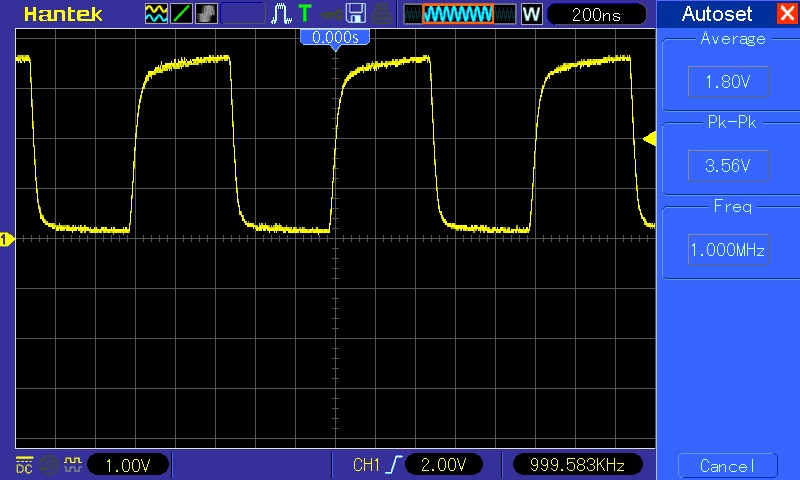The image size is (800, 480).
Task: Click the W window mode icon
Action: pos(532,14)
